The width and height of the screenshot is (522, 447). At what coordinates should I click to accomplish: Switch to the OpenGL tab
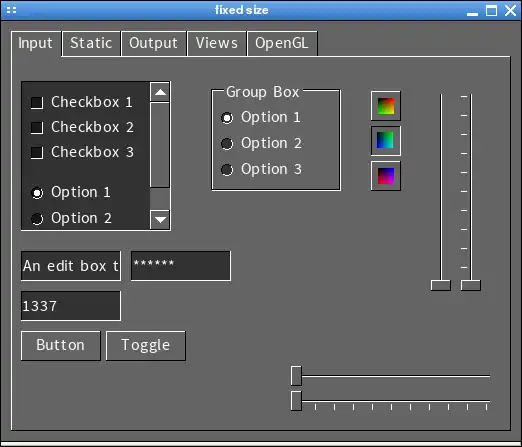click(x=282, y=43)
